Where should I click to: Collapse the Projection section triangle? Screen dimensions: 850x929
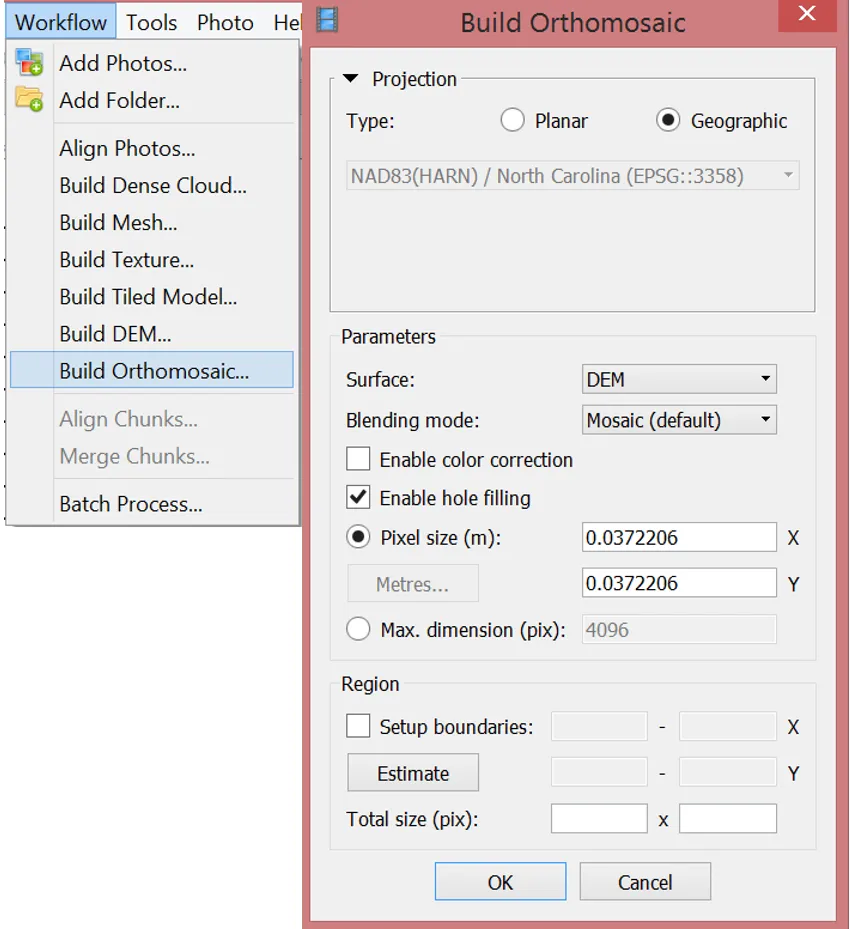[x=350, y=79]
